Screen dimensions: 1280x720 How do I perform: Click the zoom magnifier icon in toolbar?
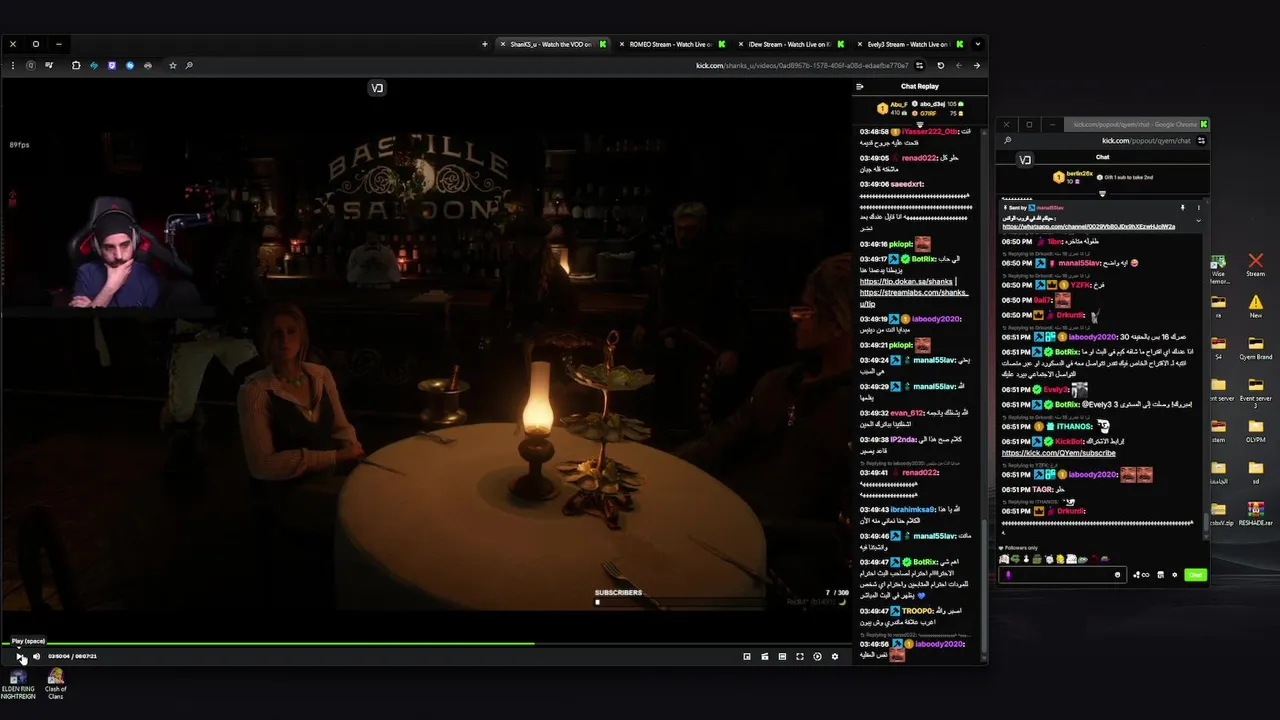click(x=189, y=66)
